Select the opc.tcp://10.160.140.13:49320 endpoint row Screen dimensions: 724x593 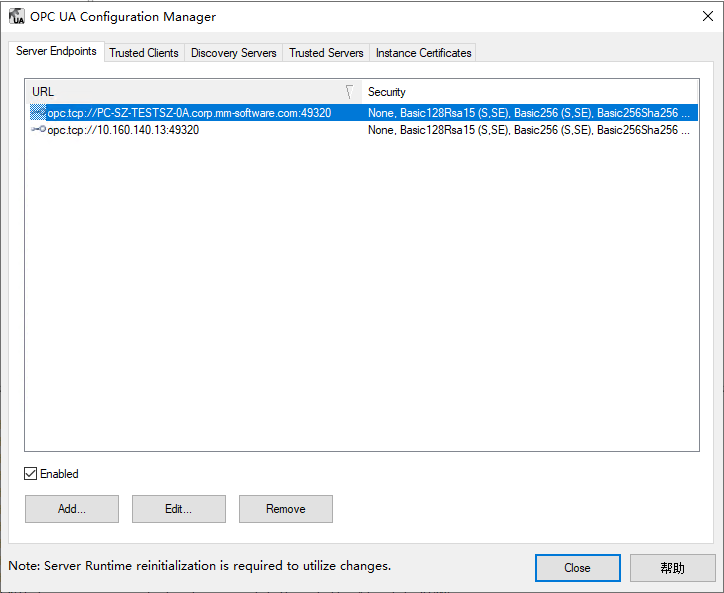(x=123, y=130)
